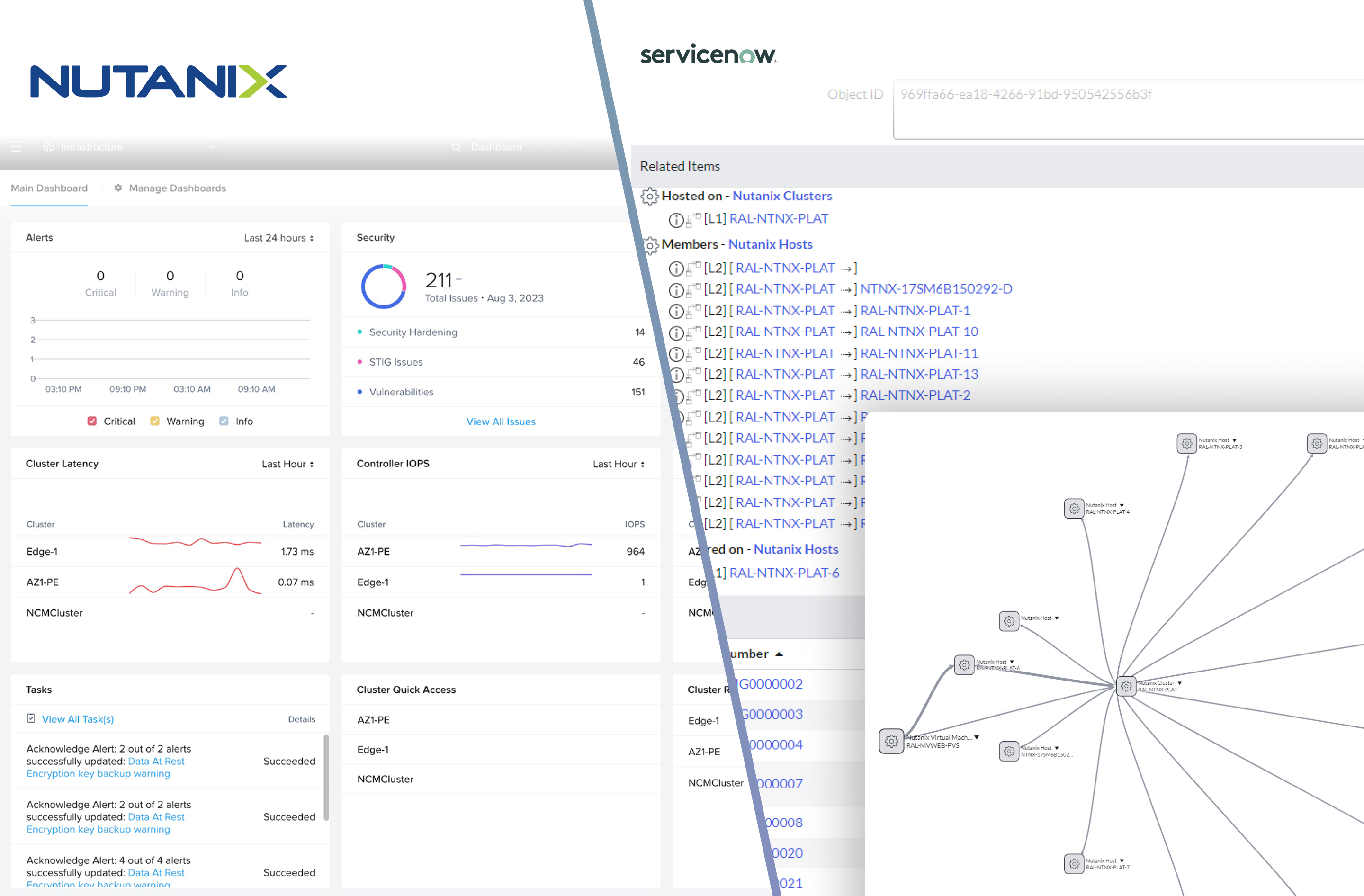Click the 'Security Hardening' issues row
The height and width of the screenshot is (896, 1364).
(x=501, y=332)
